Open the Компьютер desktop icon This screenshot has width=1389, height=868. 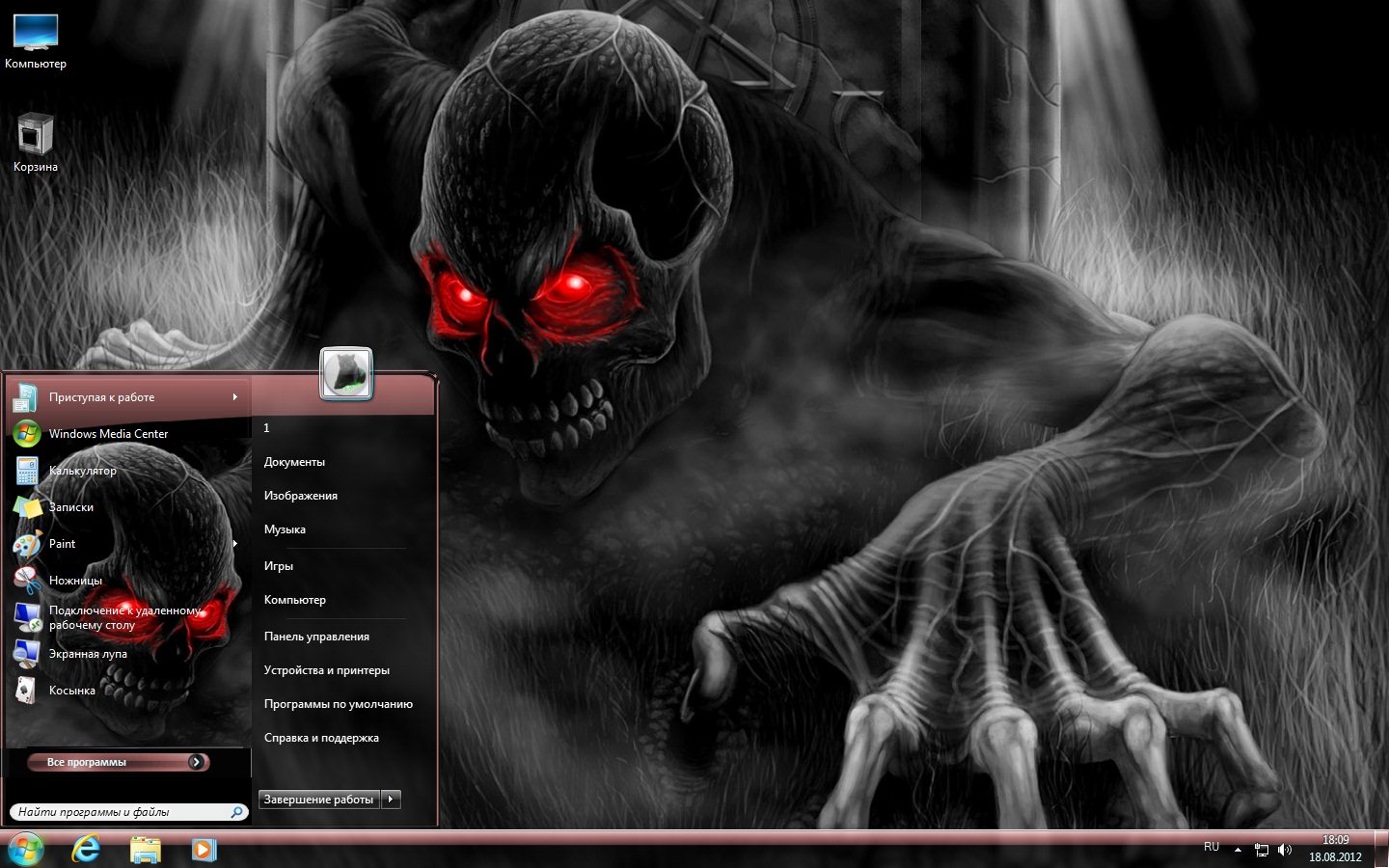tap(36, 41)
